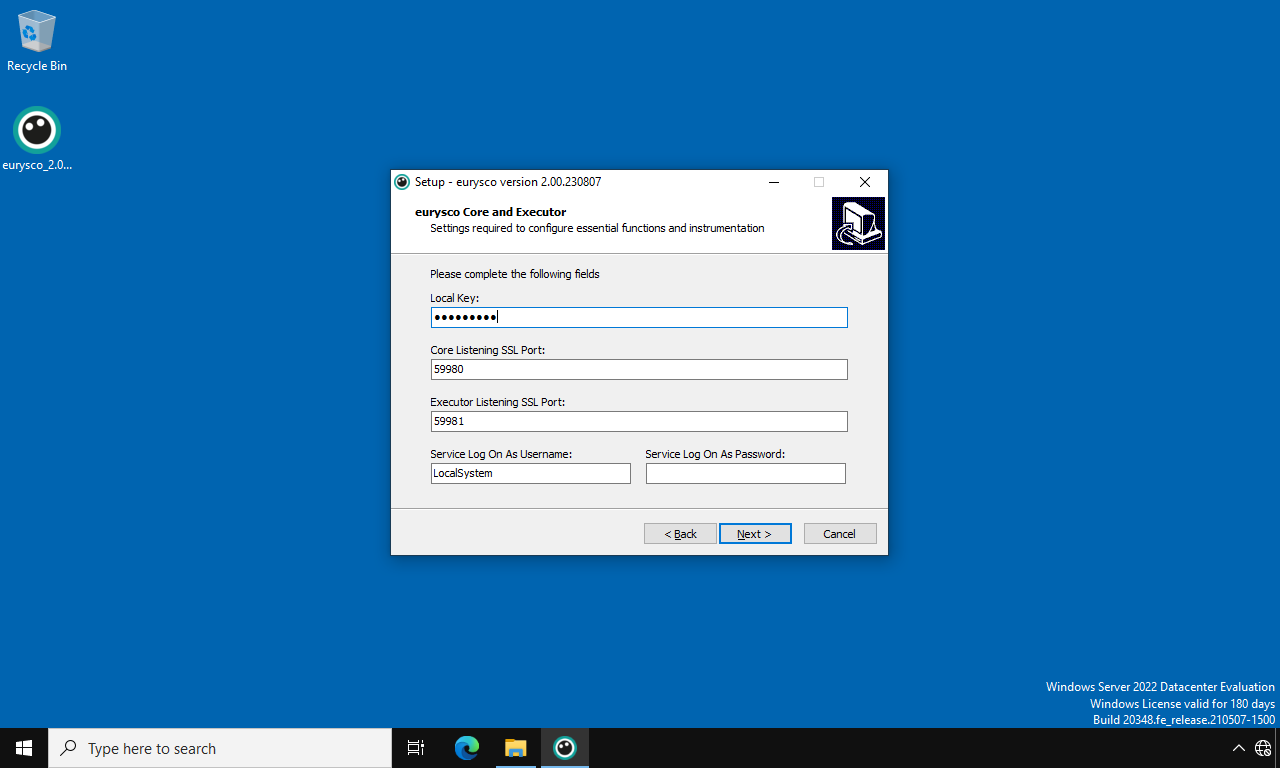1280x768 pixels.
Task: Click the Service Log On As Password field
Action: tap(745, 474)
